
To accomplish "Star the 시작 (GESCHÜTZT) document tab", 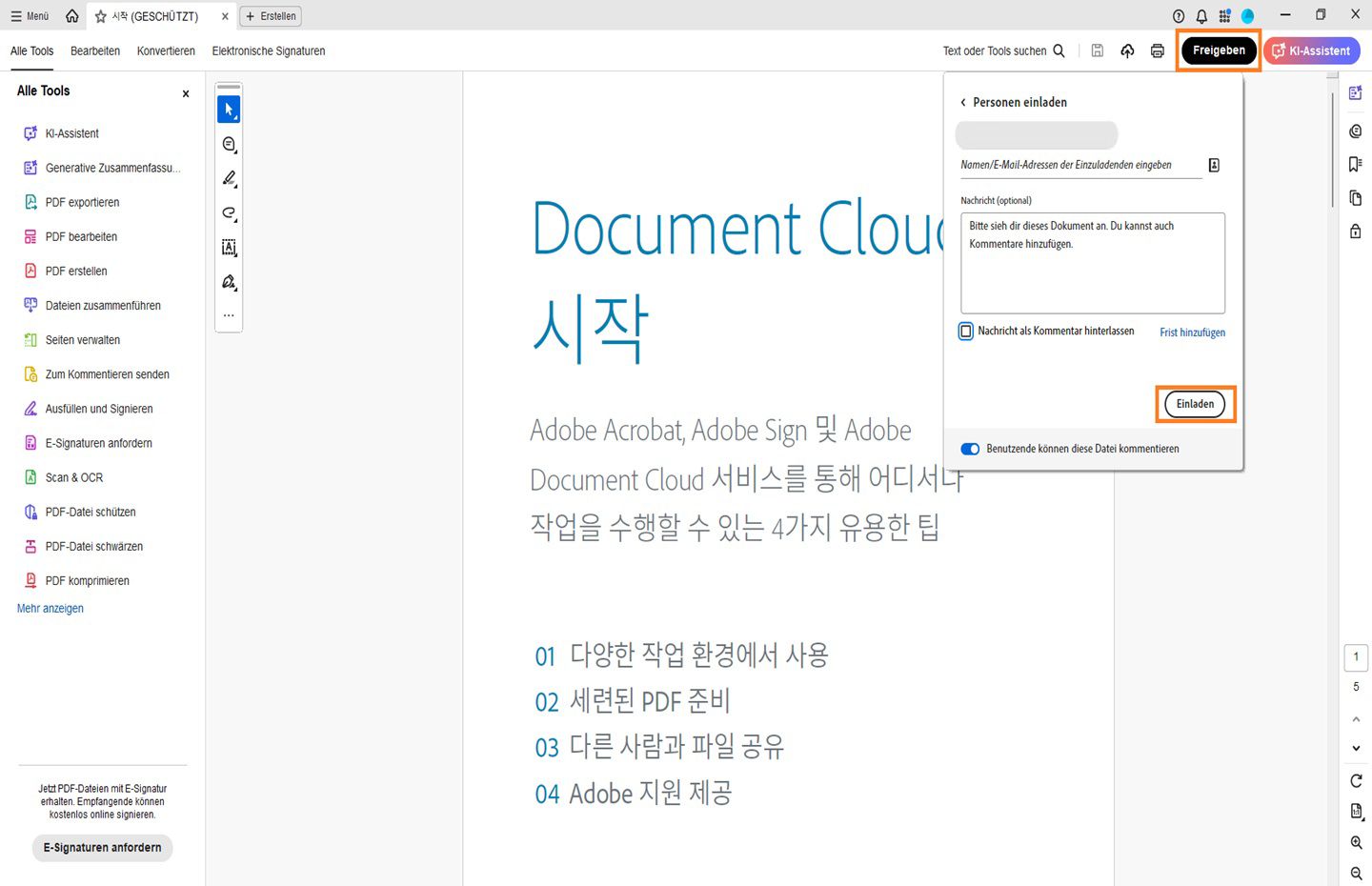I will tap(101, 16).
